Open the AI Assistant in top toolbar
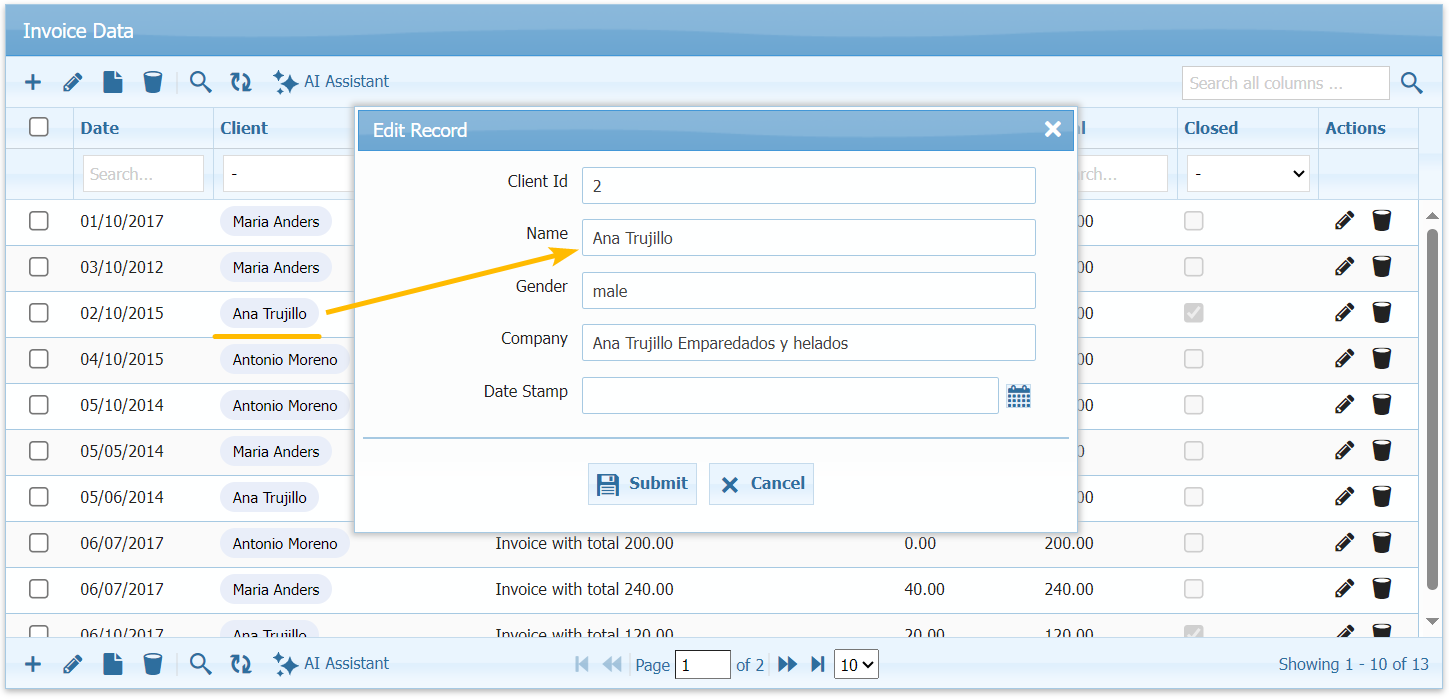The width and height of the screenshot is (1449, 700). click(332, 83)
